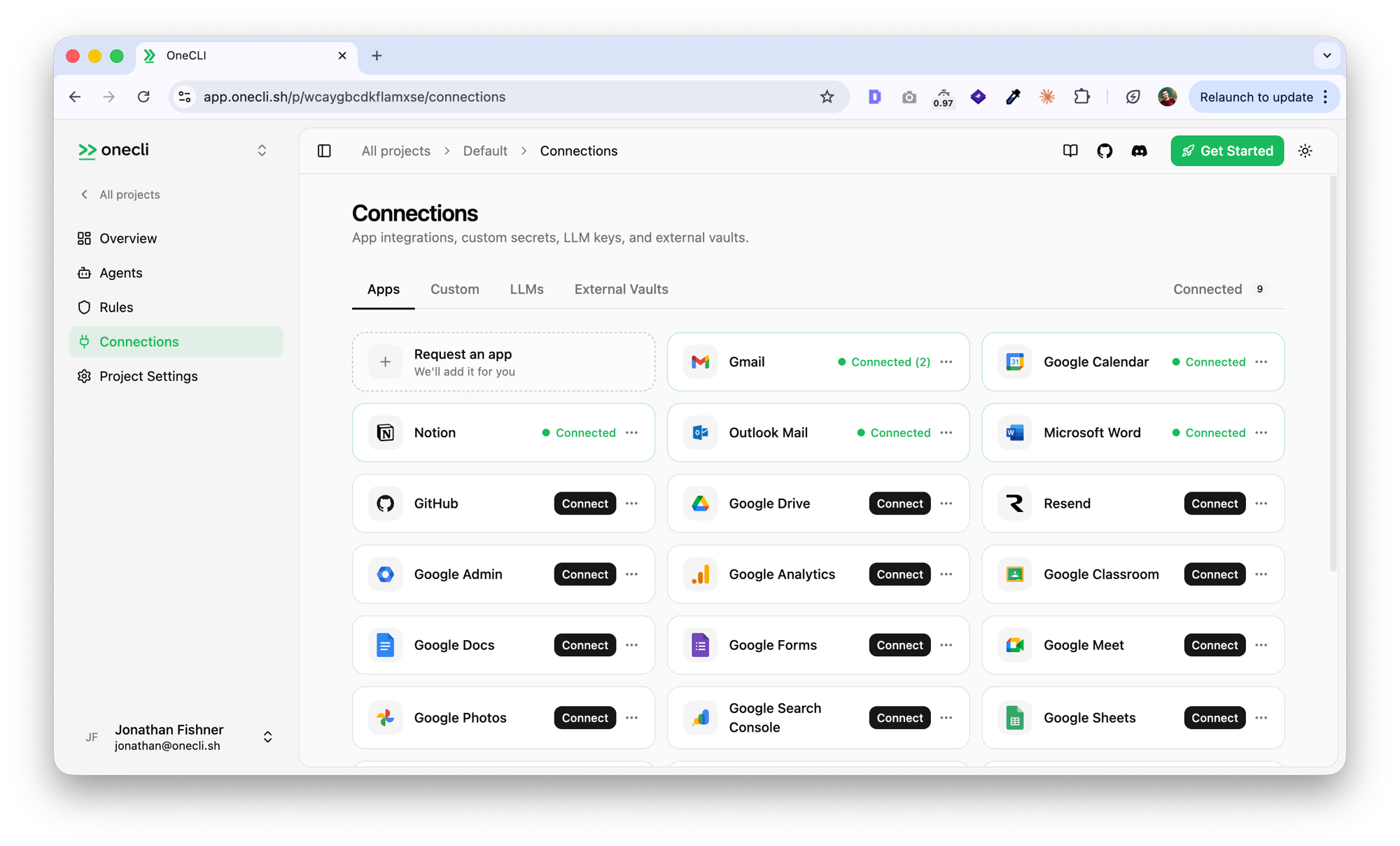
Task: Click the Get Started button
Action: pos(1226,151)
